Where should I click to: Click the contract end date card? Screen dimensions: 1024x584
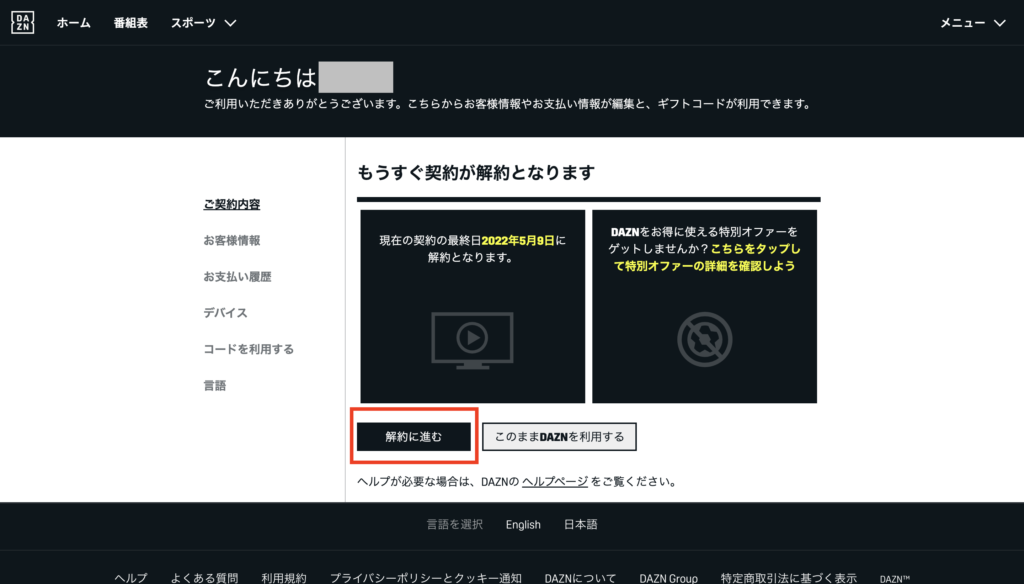(473, 306)
